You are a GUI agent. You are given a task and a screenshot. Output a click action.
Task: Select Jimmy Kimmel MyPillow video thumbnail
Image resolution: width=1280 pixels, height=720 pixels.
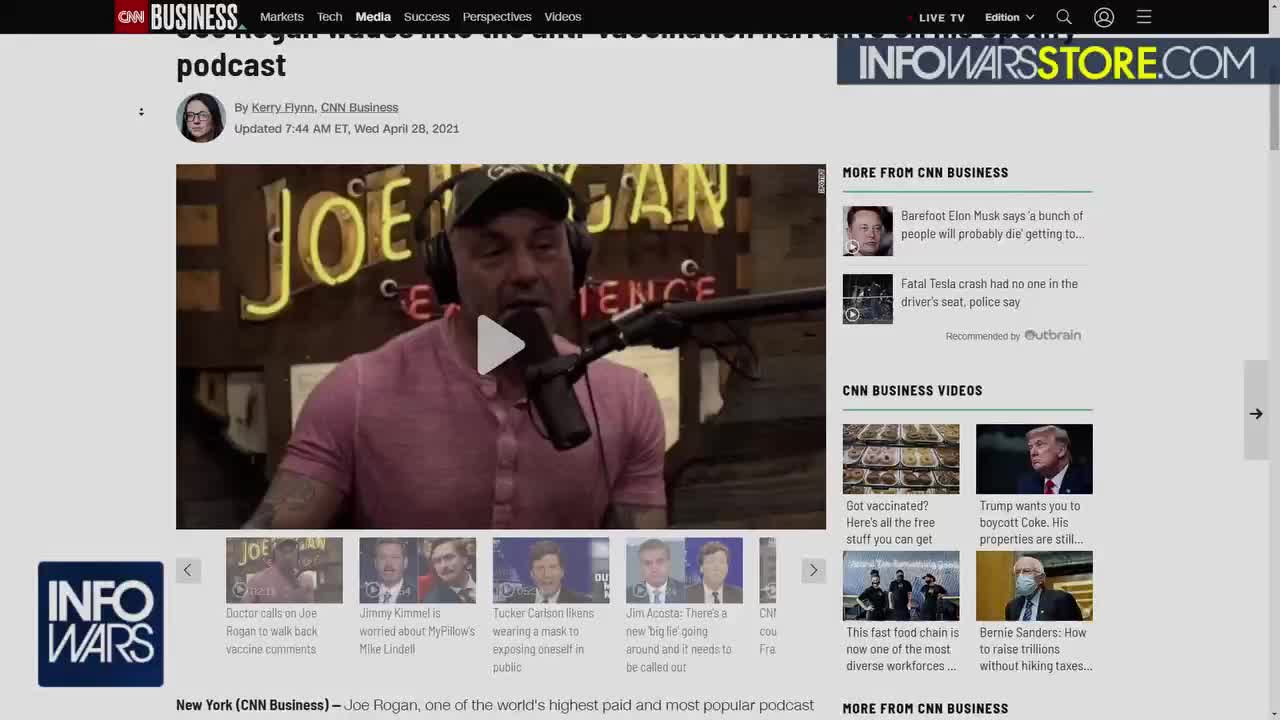click(x=417, y=570)
